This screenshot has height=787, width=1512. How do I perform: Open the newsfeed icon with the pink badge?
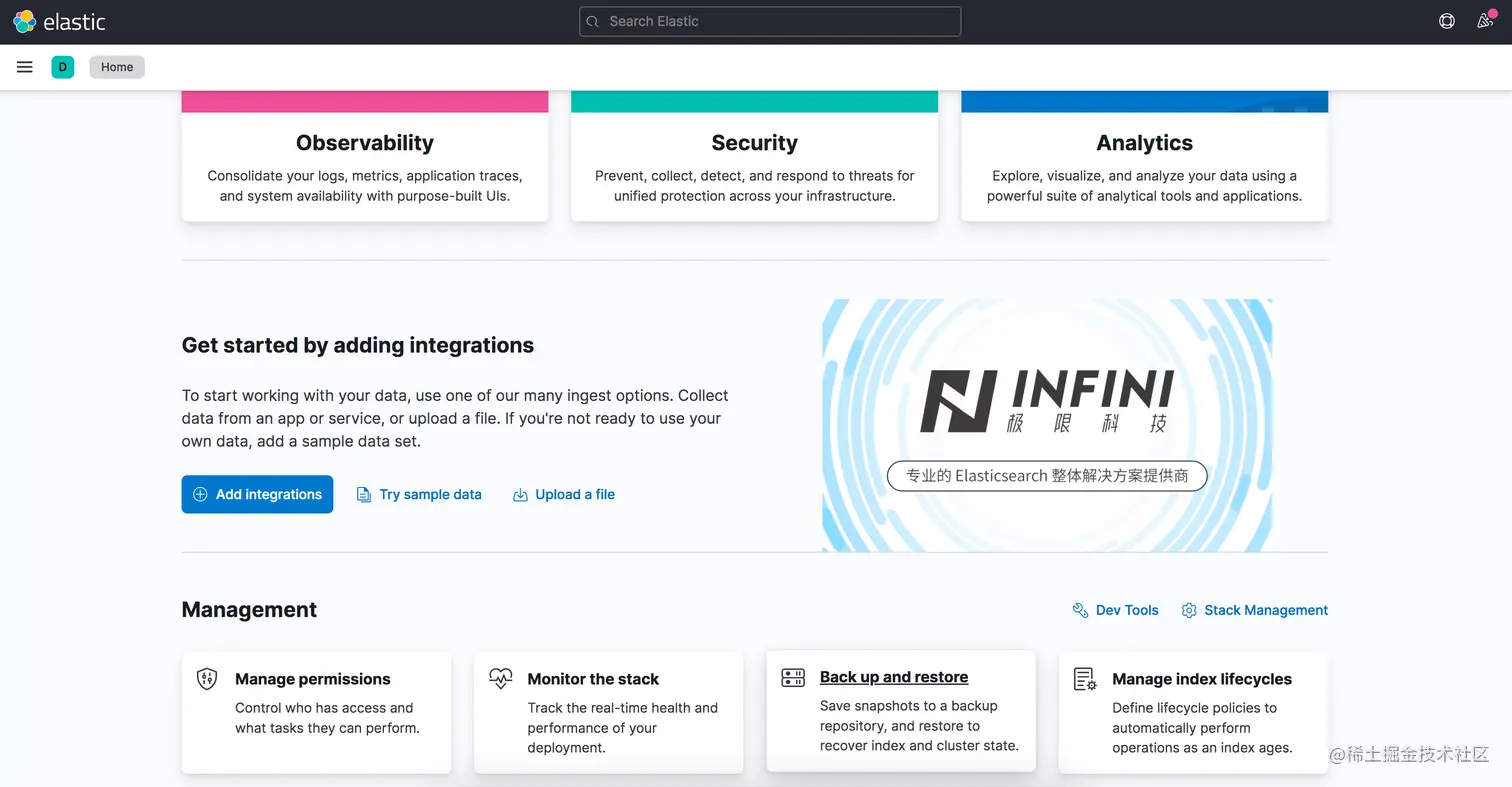(x=1486, y=21)
